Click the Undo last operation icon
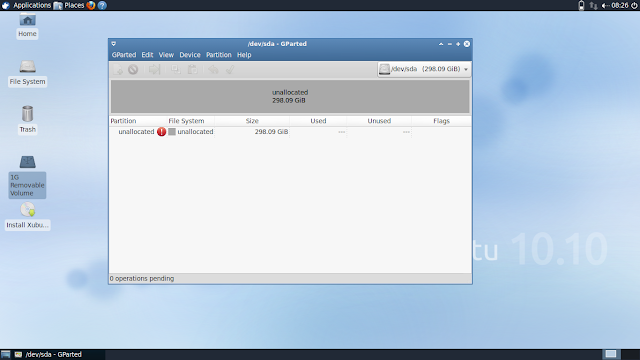640x360 pixels. point(213,69)
